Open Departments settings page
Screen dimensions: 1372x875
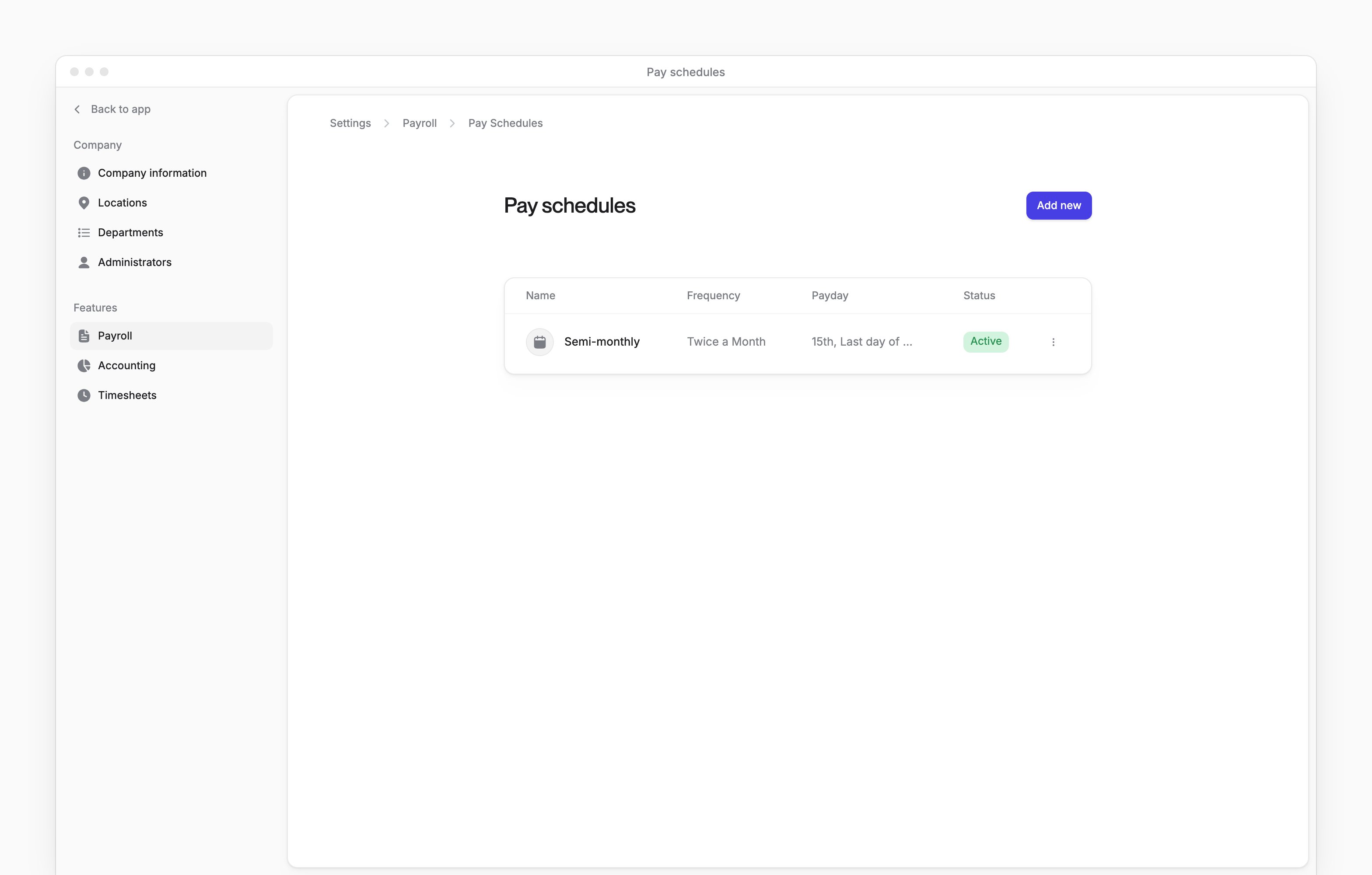point(171,232)
